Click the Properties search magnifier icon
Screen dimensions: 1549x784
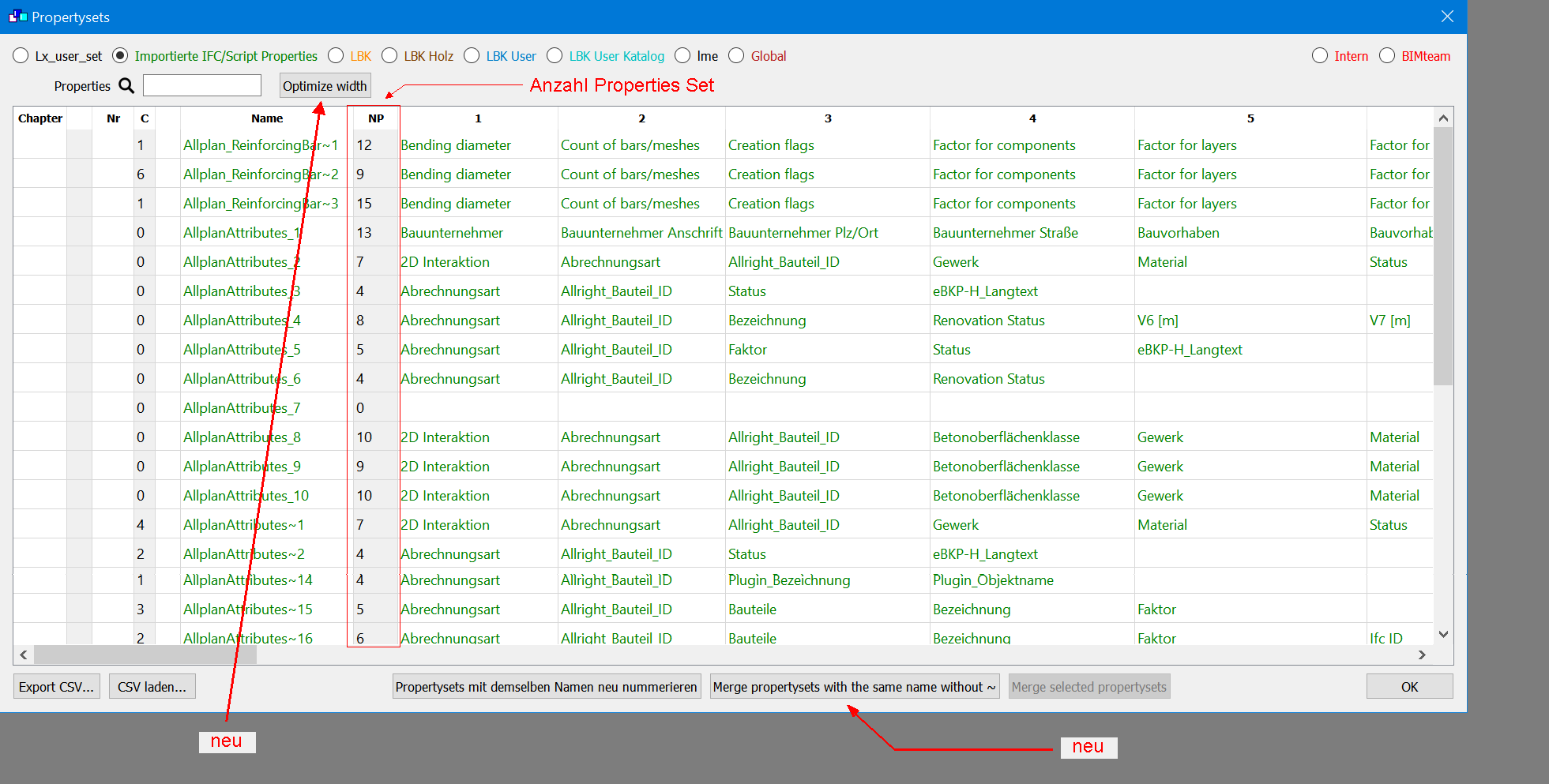tap(126, 85)
